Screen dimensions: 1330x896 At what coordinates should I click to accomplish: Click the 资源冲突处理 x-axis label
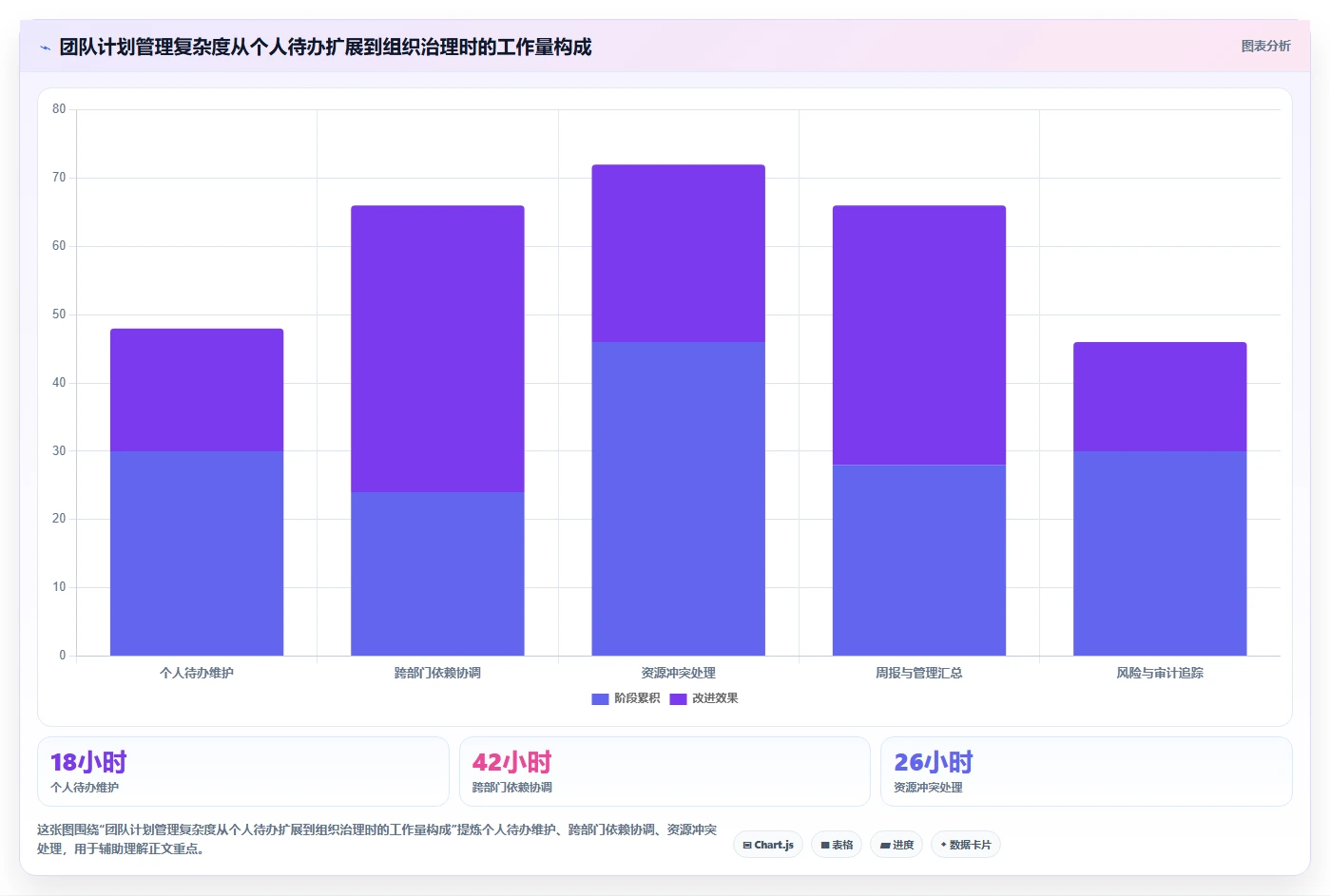click(678, 673)
